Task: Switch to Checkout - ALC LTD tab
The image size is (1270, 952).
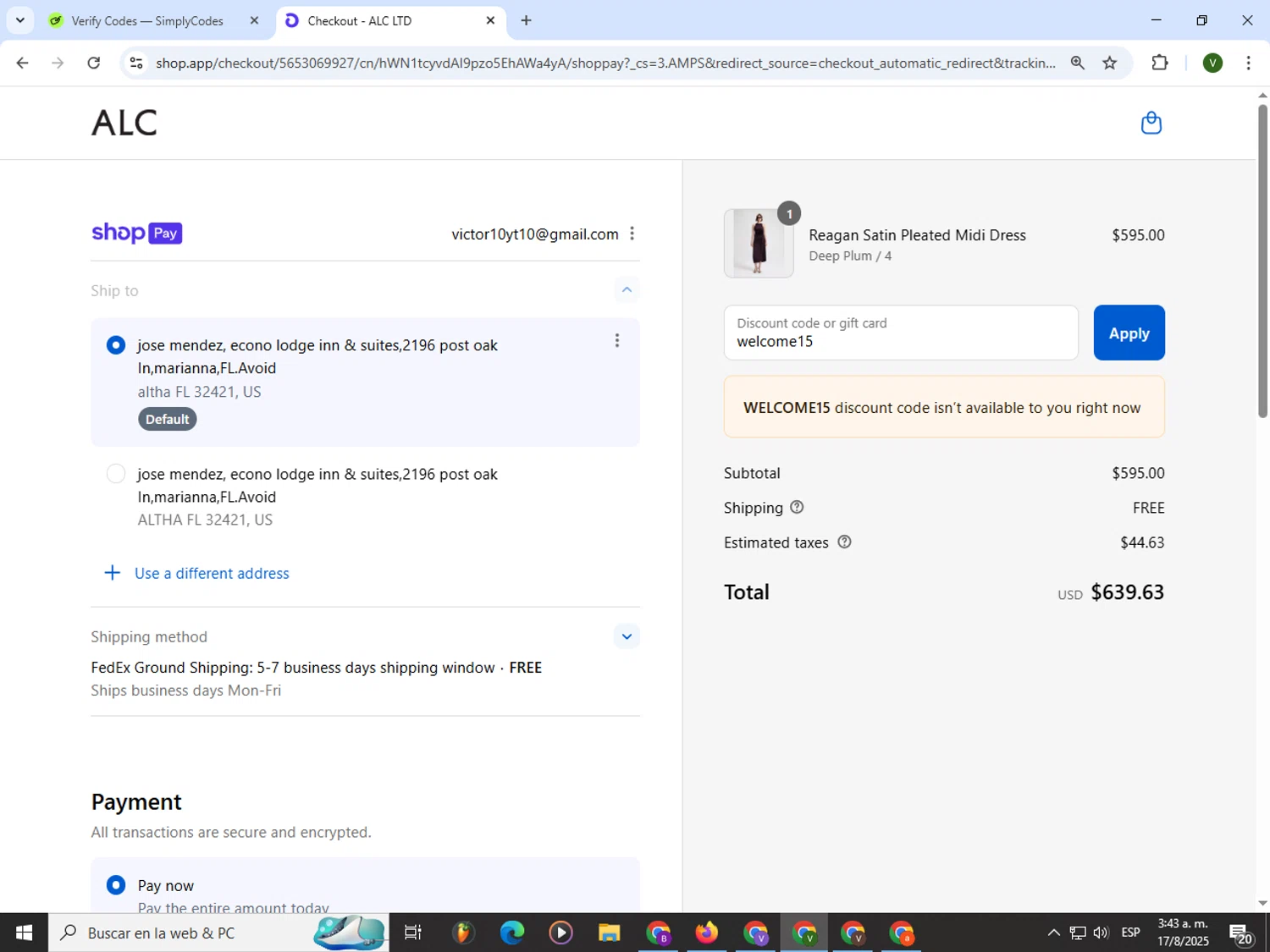Action: 360,20
